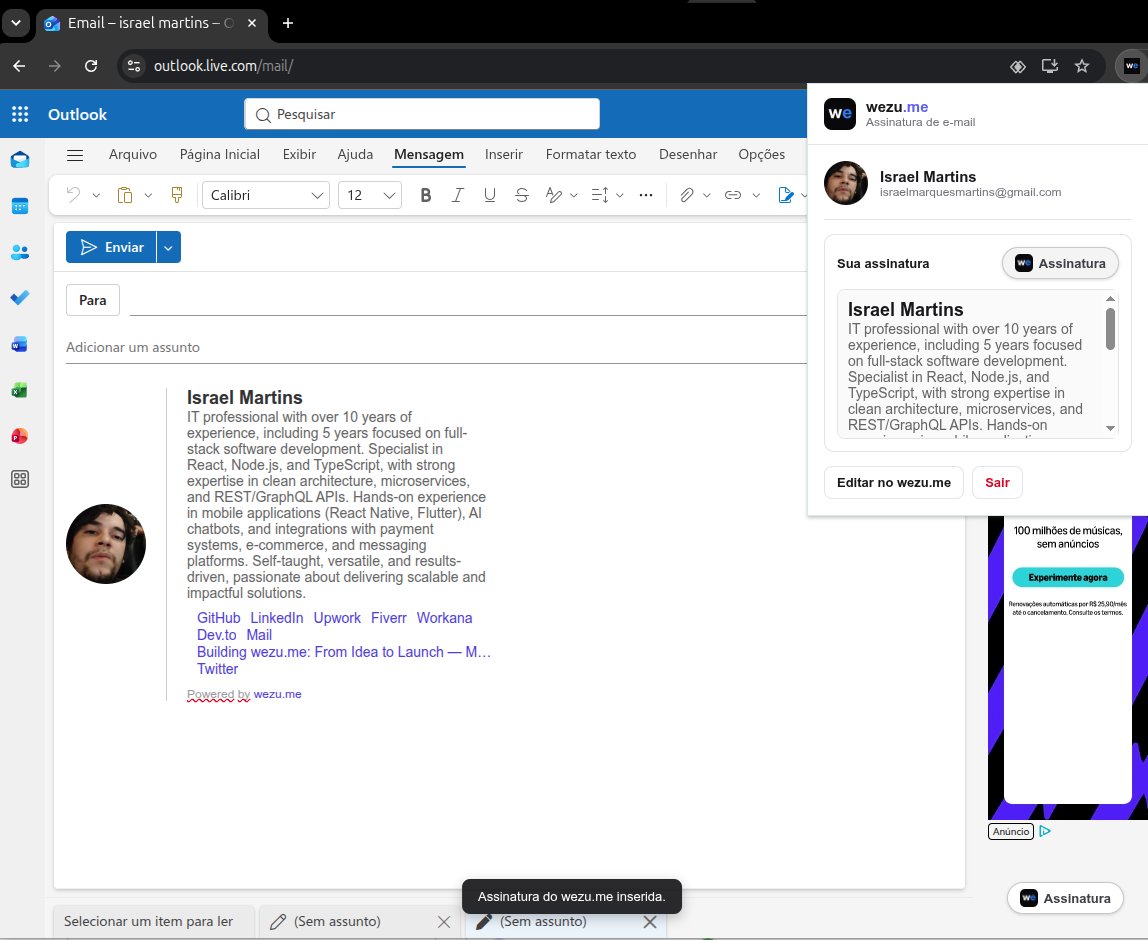Screen dimensions: 1148x940
Task: Click scroll down arrow in signature preview
Action: pos(1110,428)
